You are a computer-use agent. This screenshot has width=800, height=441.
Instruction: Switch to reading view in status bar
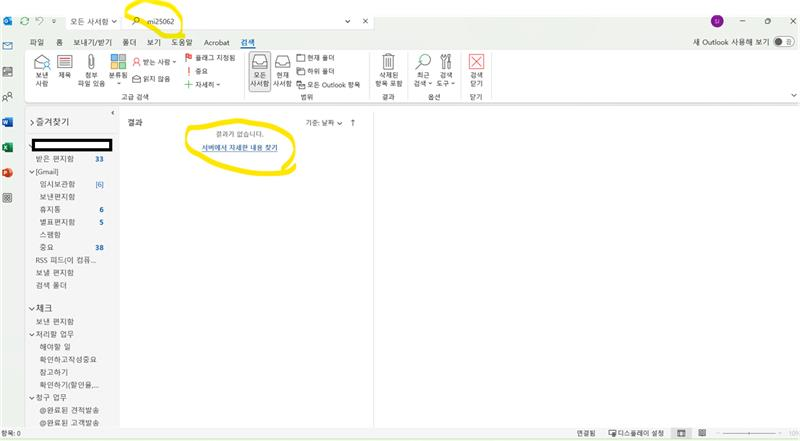[702, 433]
